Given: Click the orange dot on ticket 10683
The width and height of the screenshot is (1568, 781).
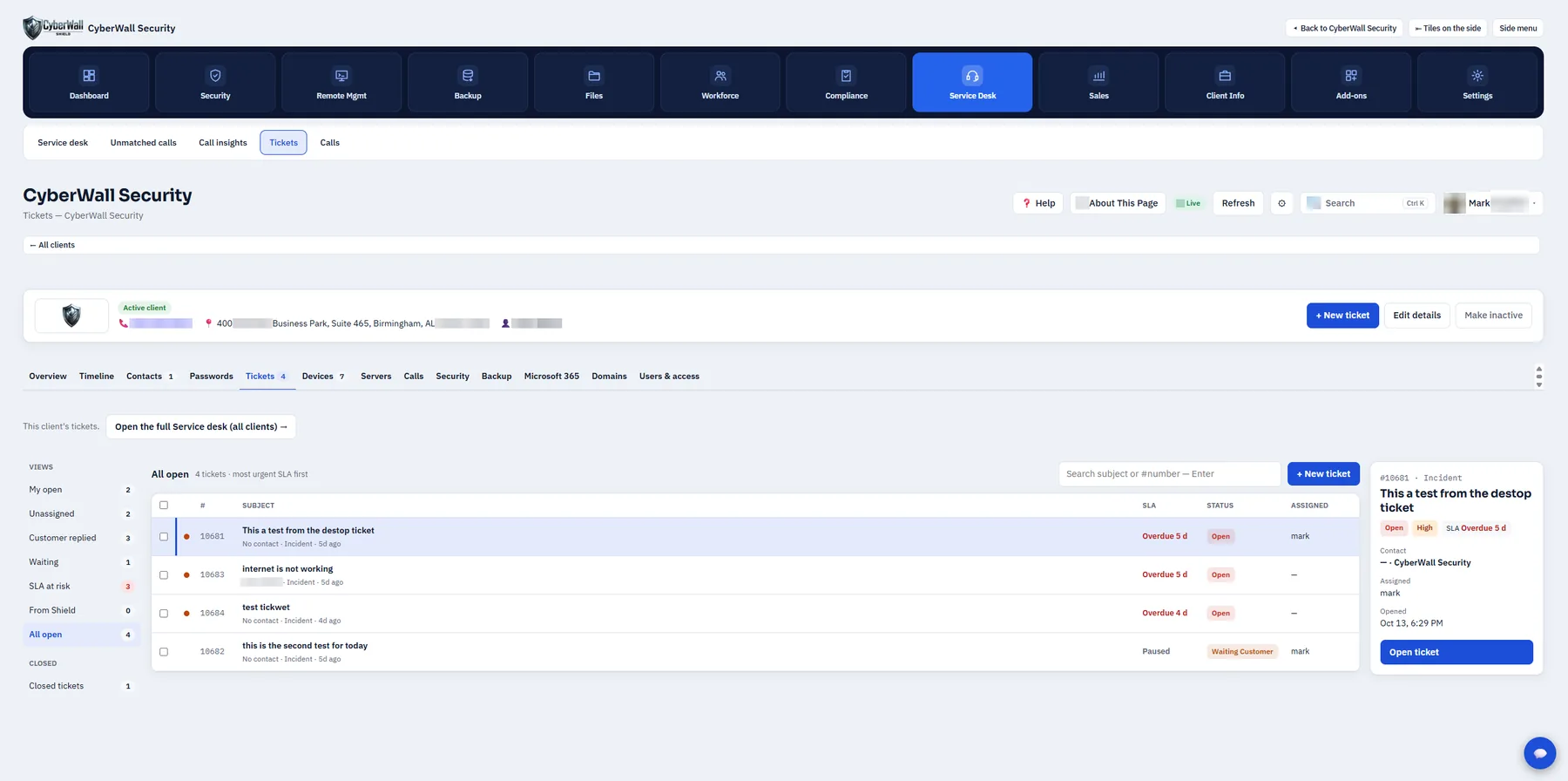Looking at the screenshot, I should [x=186, y=575].
